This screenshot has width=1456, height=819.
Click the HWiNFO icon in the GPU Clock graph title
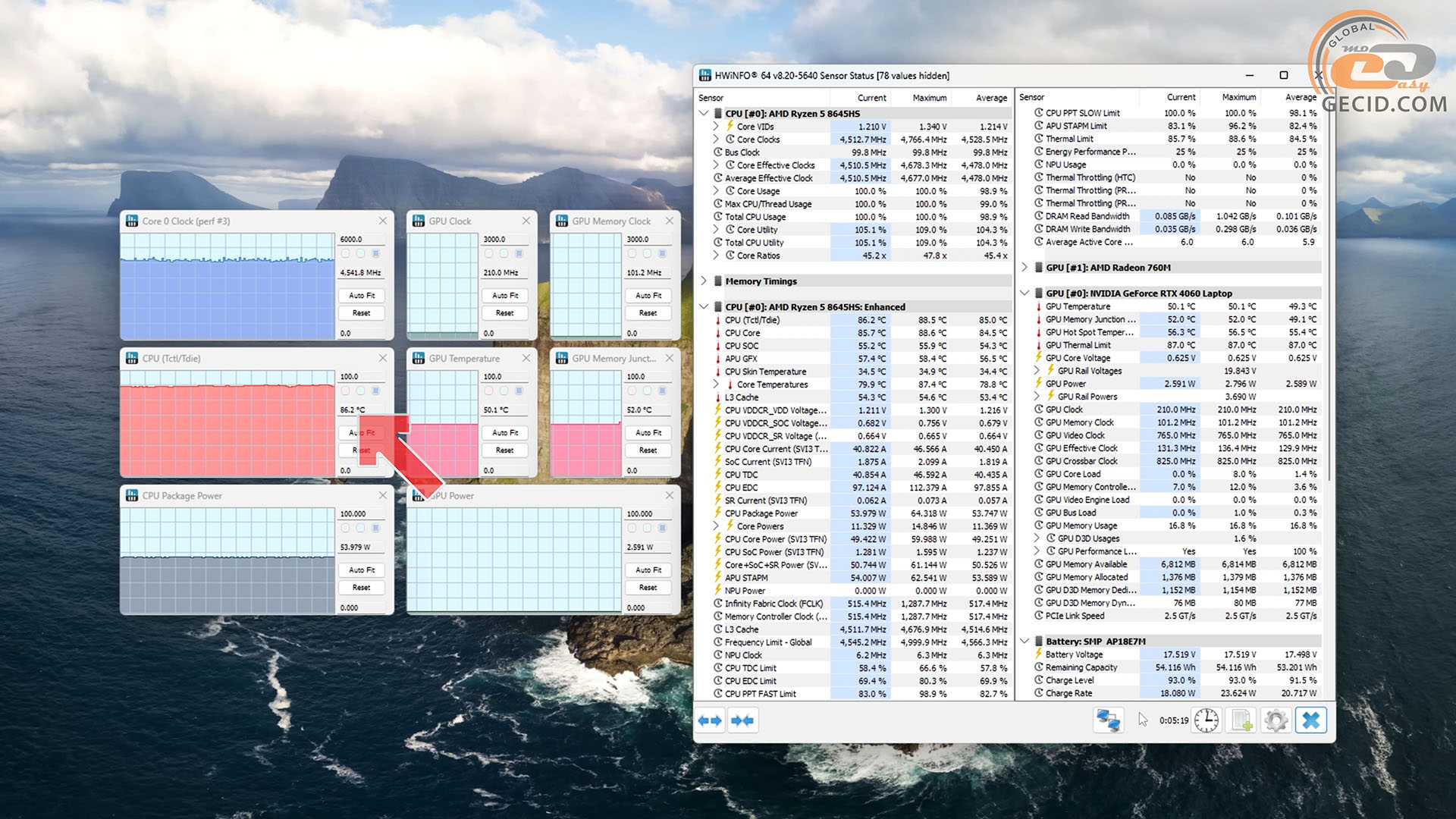pos(419,221)
